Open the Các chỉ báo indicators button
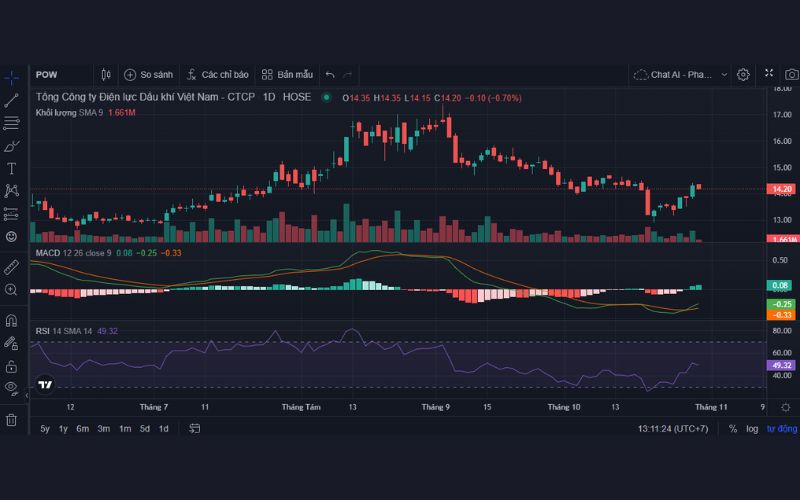 (x=216, y=74)
